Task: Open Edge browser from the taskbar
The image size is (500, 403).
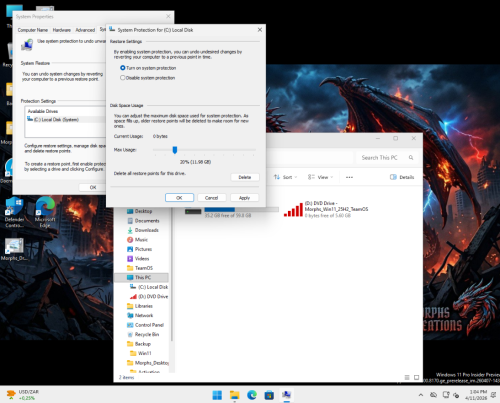Action: pos(252,395)
